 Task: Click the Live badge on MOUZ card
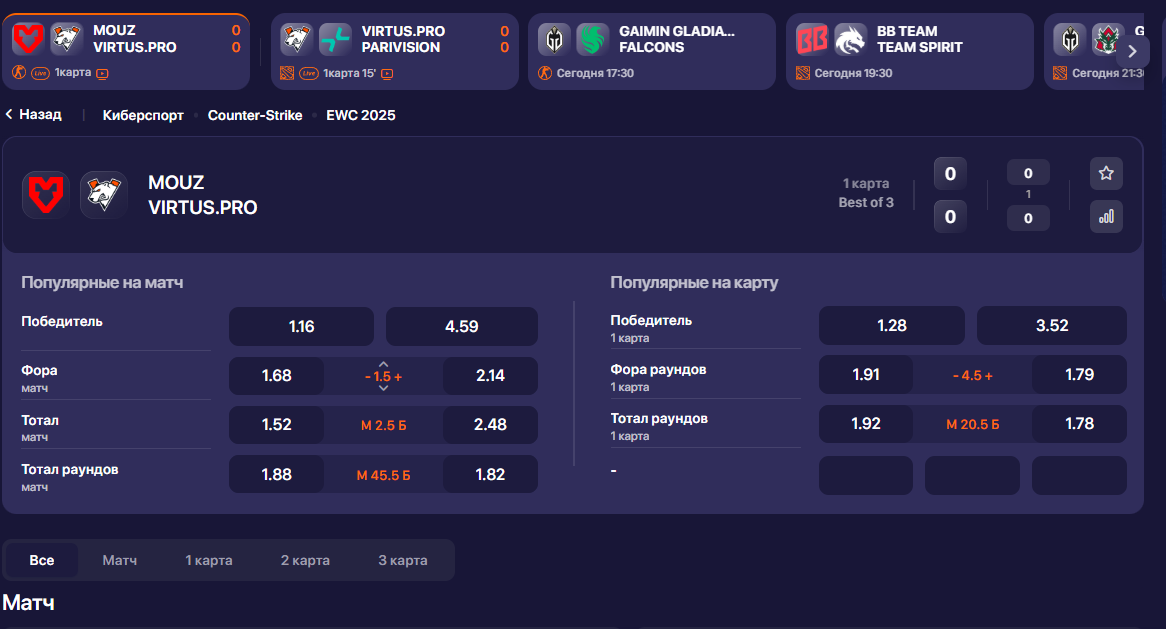40,73
